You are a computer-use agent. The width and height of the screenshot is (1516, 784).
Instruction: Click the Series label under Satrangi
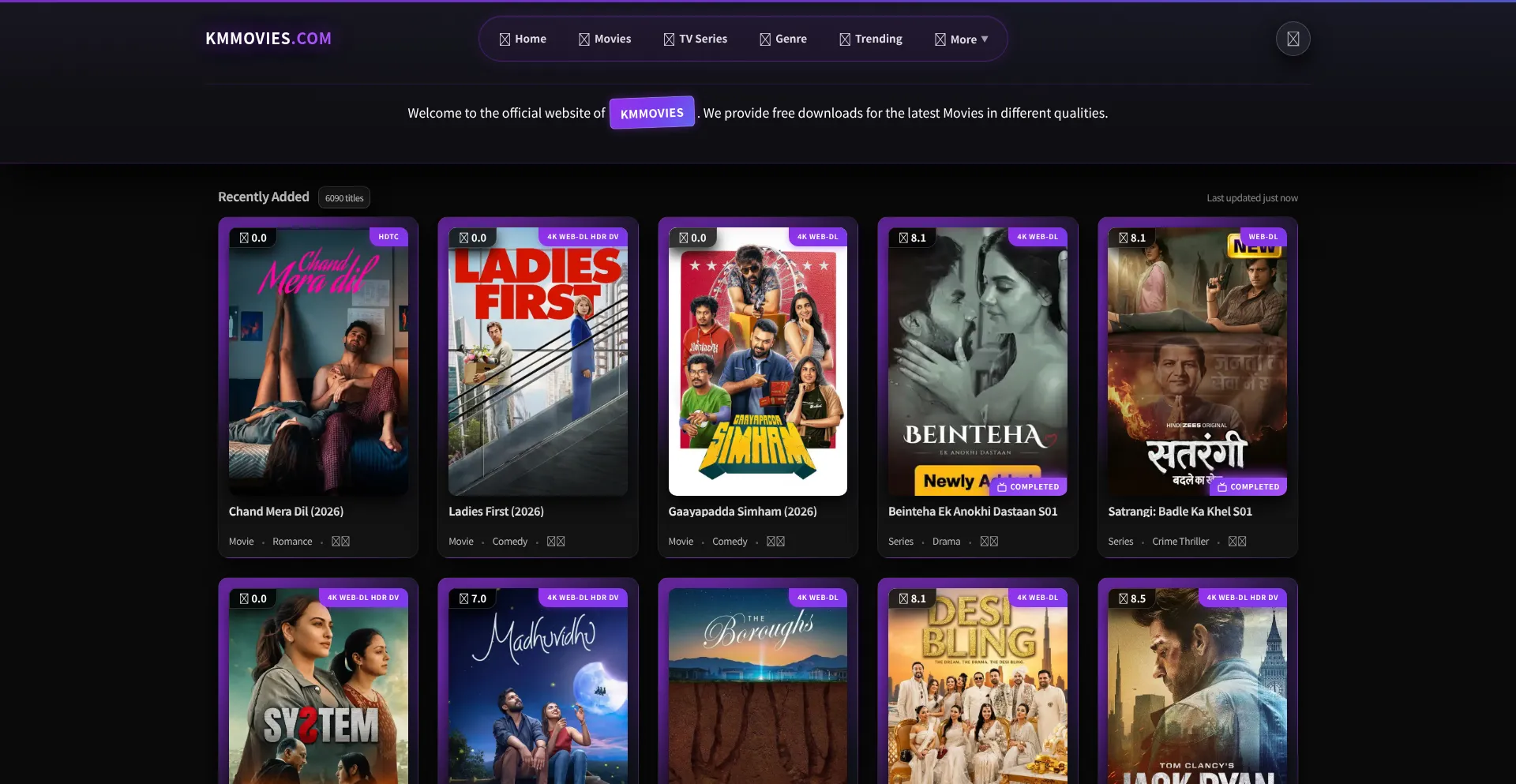pos(1120,542)
